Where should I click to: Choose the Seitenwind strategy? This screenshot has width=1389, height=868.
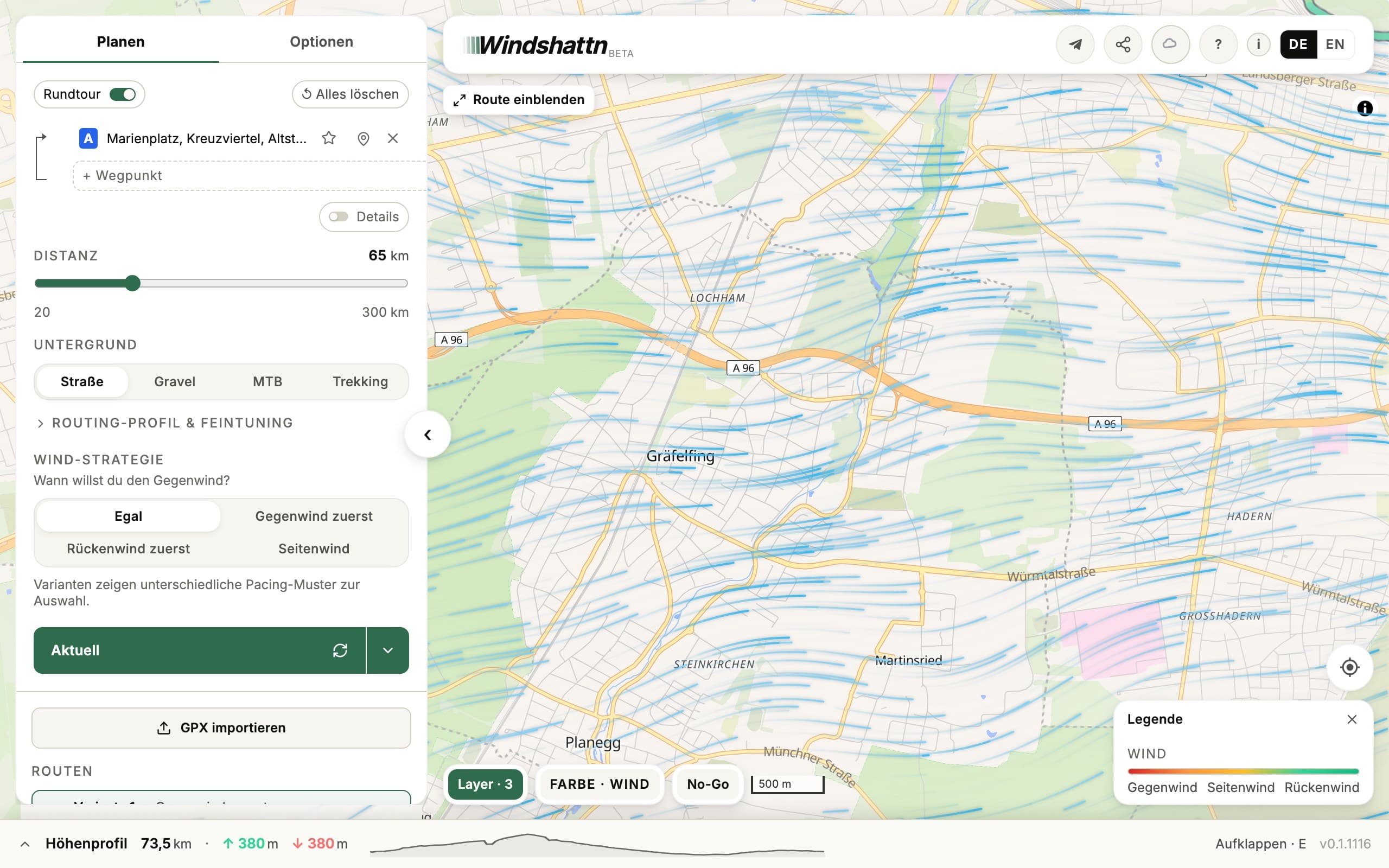[314, 549]
